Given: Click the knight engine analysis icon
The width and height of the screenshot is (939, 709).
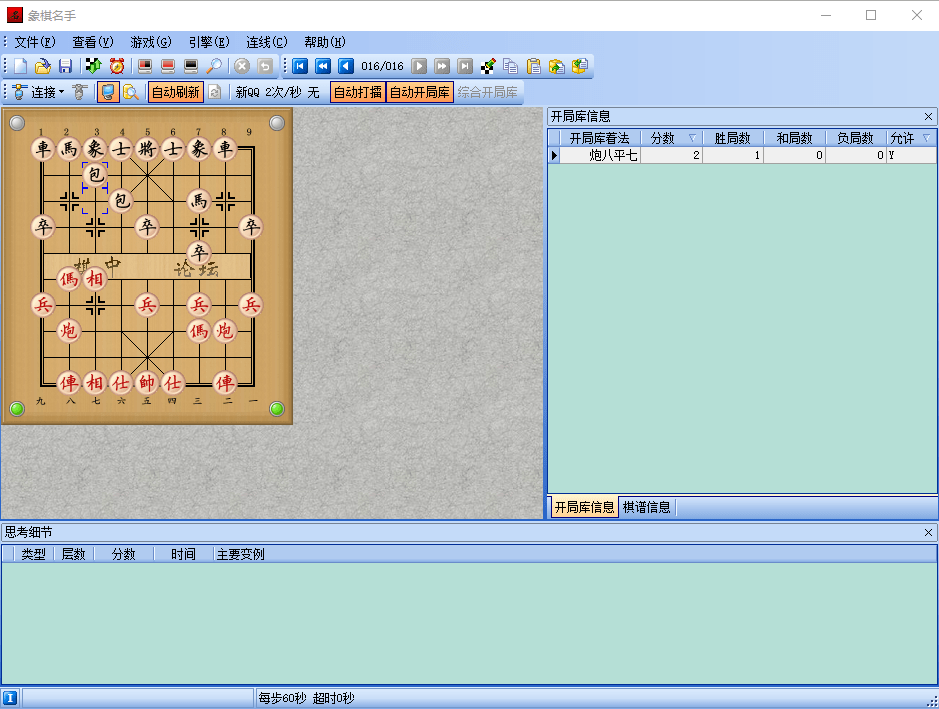Looking at the screenshot, I should point(487,66).
